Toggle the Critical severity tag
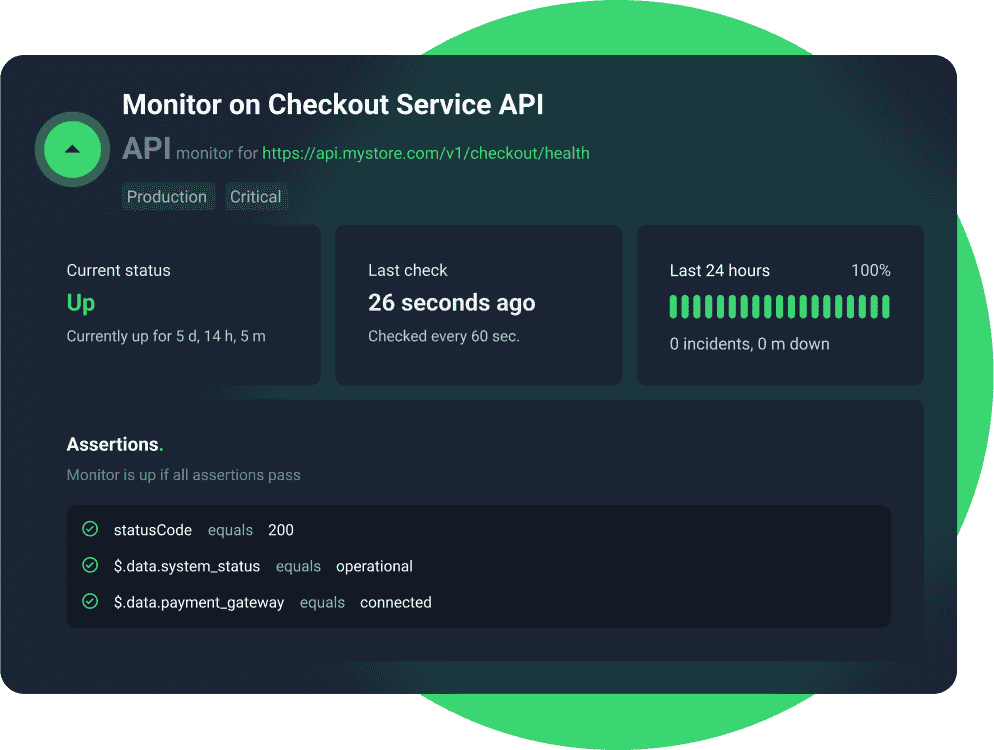 pyautogui.click(x=256, y=196)
